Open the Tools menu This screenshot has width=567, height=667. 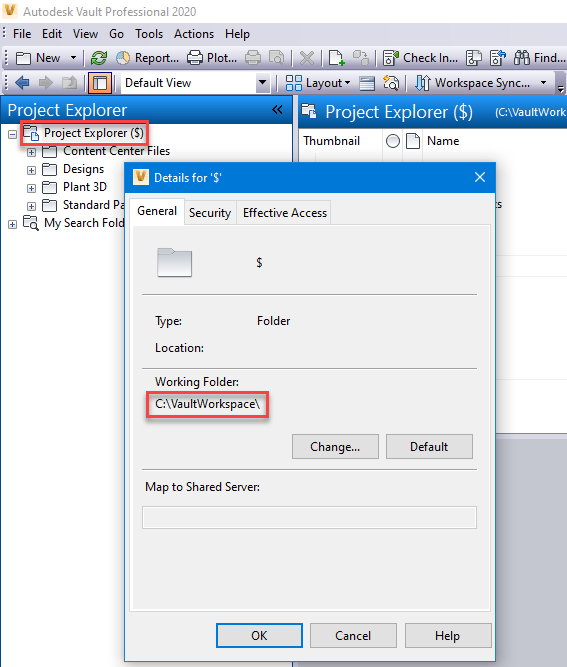[x=149, y=34]
